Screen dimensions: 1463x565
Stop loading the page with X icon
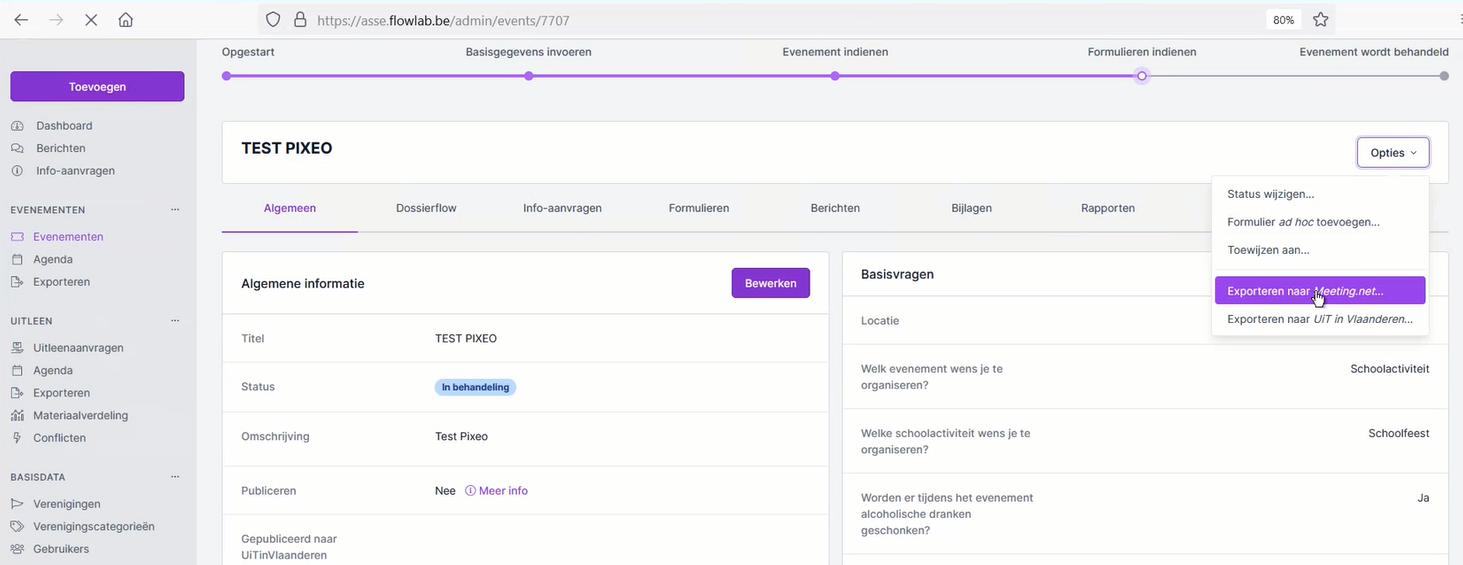click(x=90, y=20)
